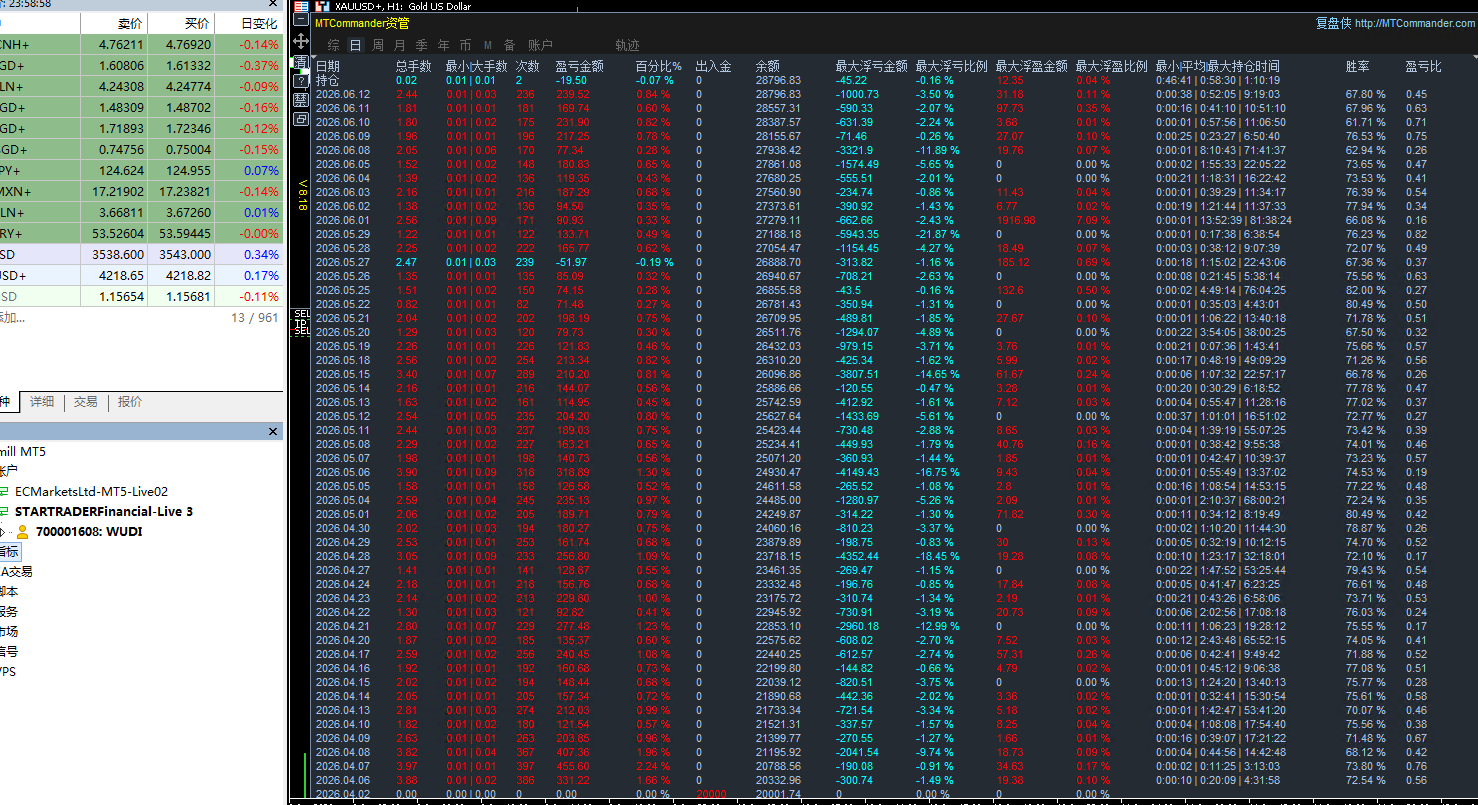Close the Navigator panel
The width and height of the screenshot is (1478, 805).
[x=273, y=432]
